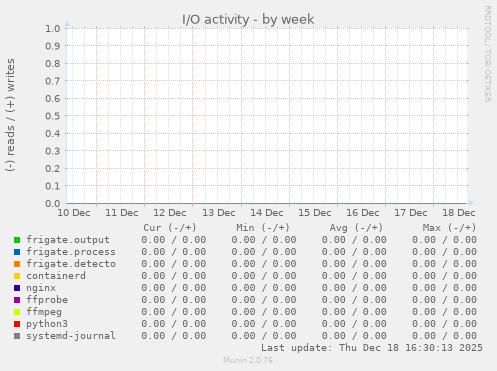The width and height of the screenshot is (497, 371).
Task: Click the python3 Min value
Action: (264, 324)
